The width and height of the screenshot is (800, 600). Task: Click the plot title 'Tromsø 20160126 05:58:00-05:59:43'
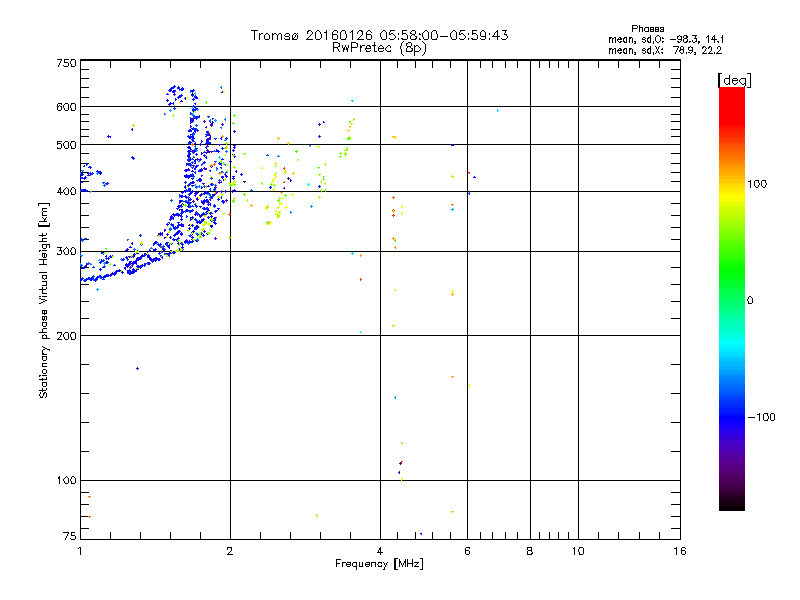pyautogui.click(x=379, y=35)
